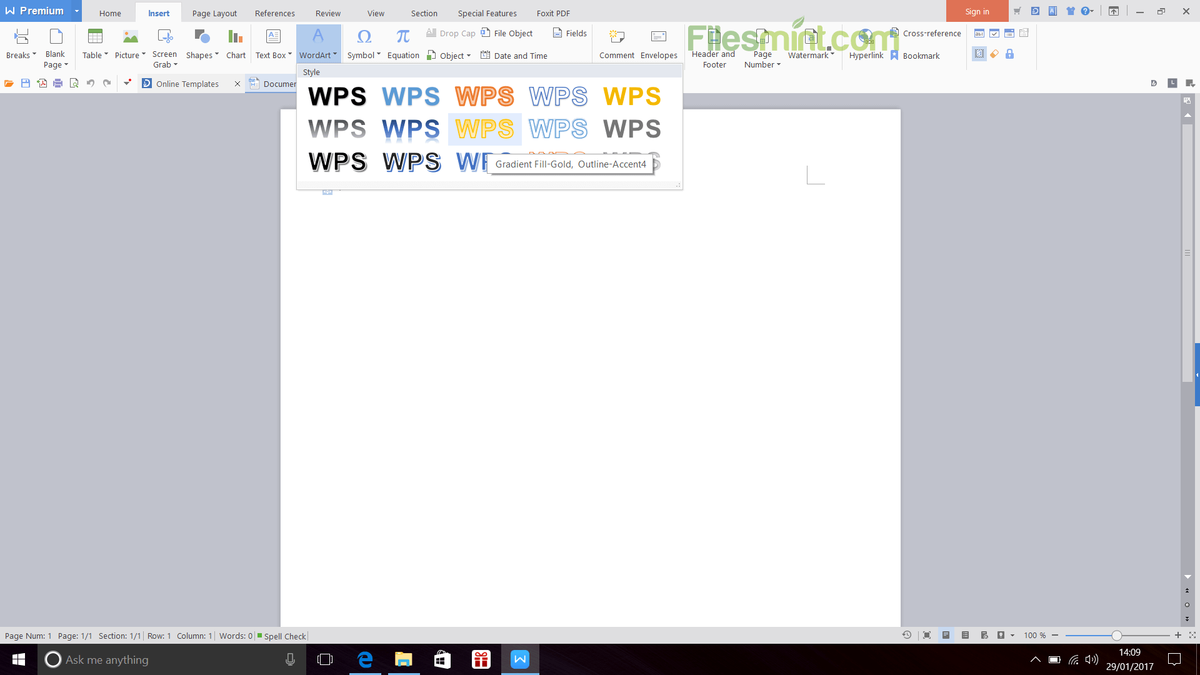
Task: Open the Windows Start menu
Action: click(x=18, y=660)
